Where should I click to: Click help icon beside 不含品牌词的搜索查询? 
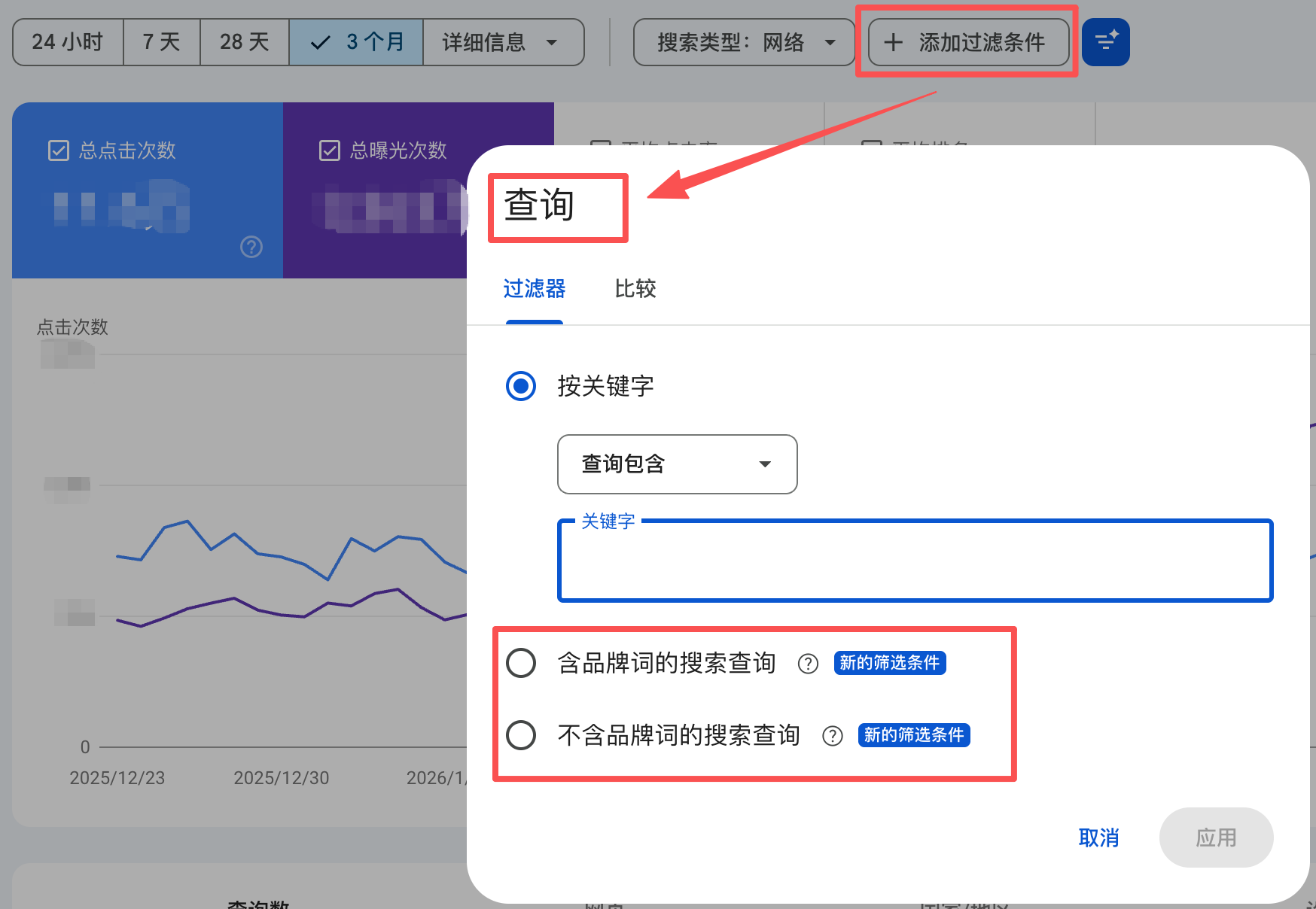[x=832, y=736]
